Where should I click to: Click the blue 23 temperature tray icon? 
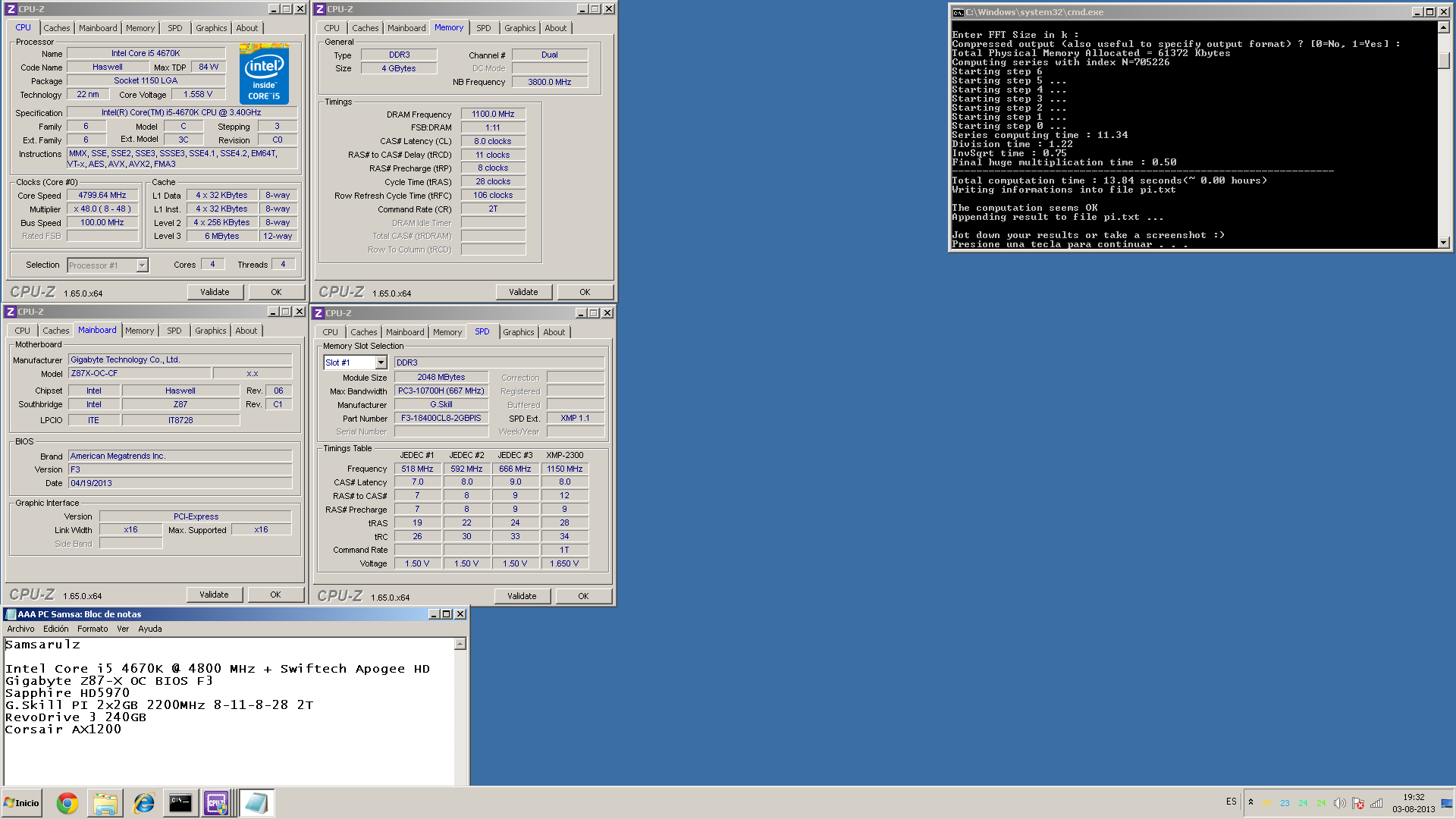(1285, 803)
